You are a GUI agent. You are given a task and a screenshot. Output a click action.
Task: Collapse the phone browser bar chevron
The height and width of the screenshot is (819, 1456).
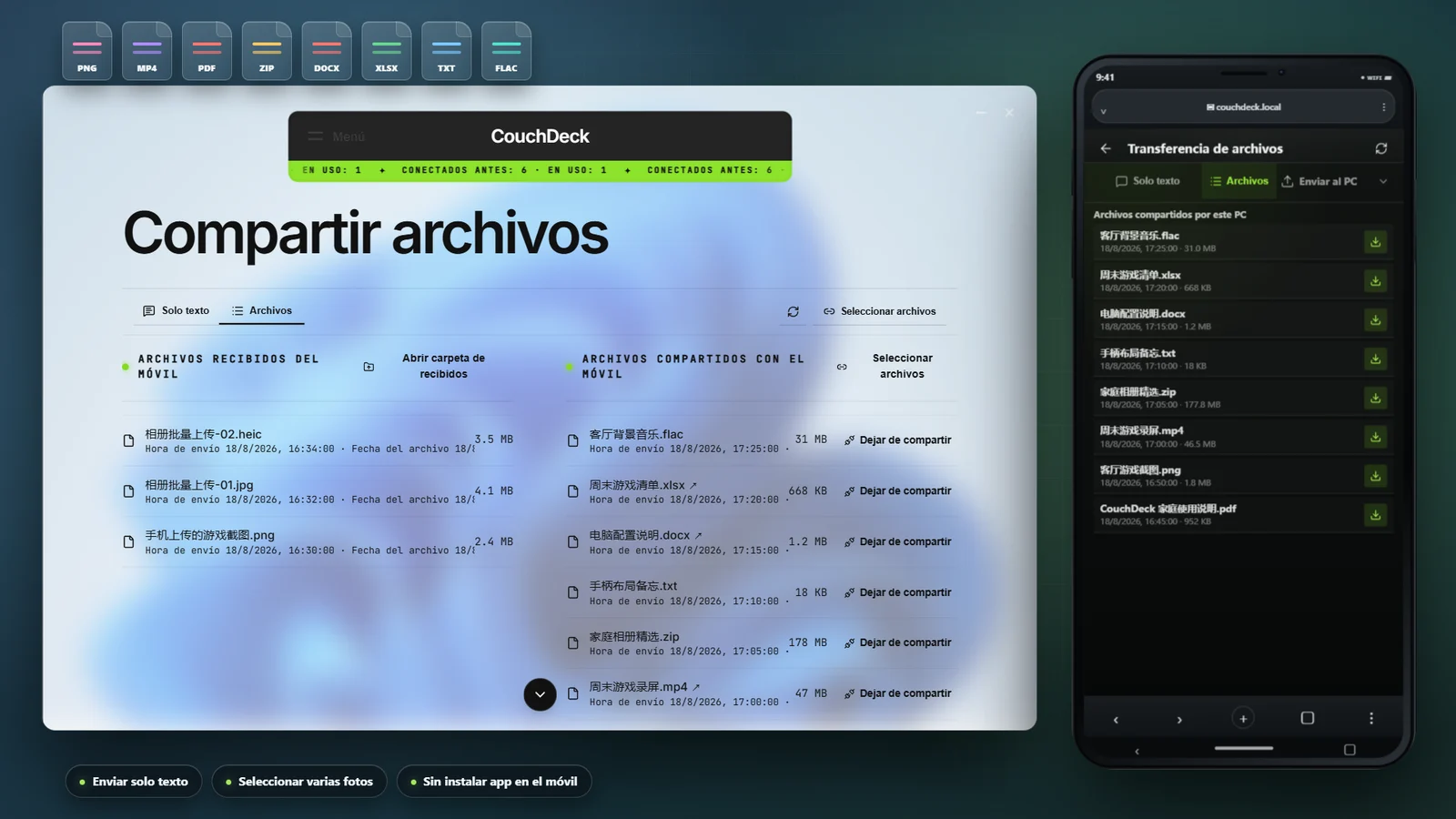(1104, 110)
